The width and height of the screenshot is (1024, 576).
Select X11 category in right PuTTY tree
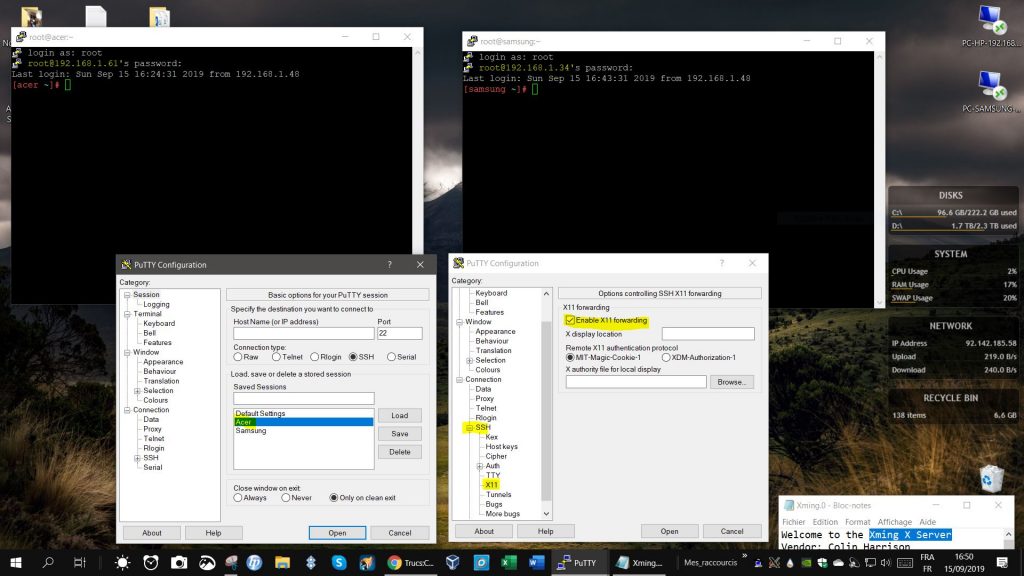coord(491,485)
